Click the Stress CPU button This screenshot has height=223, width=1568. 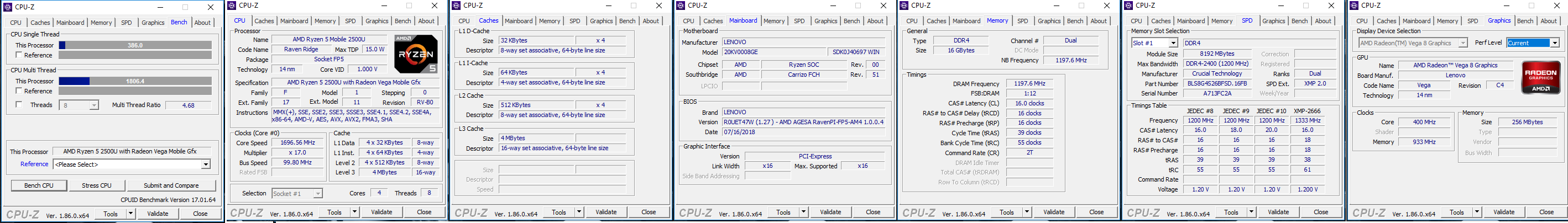click(x=97, y=185)
